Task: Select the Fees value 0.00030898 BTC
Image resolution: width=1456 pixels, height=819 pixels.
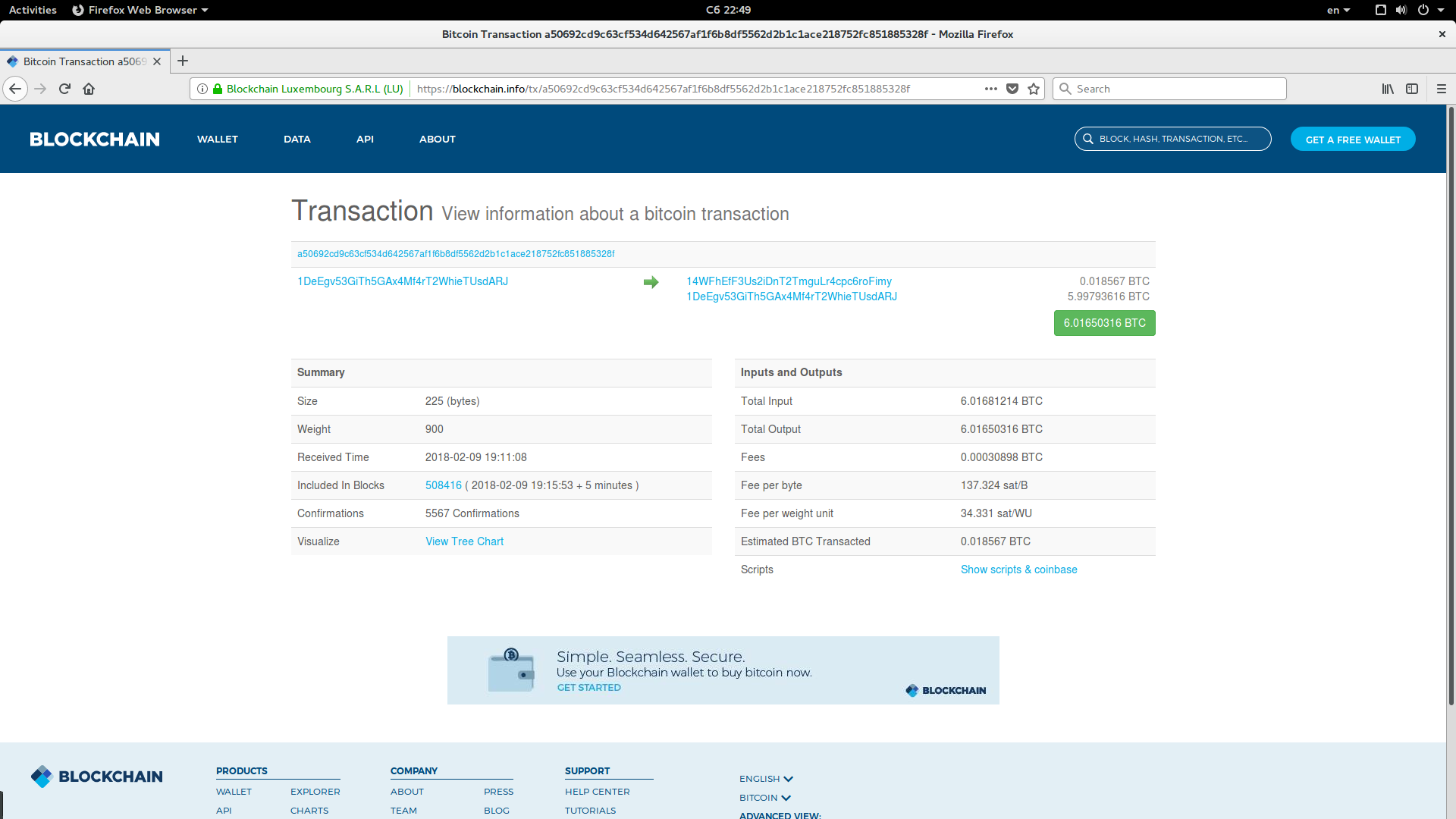Action: click(x=1002, y=457)
